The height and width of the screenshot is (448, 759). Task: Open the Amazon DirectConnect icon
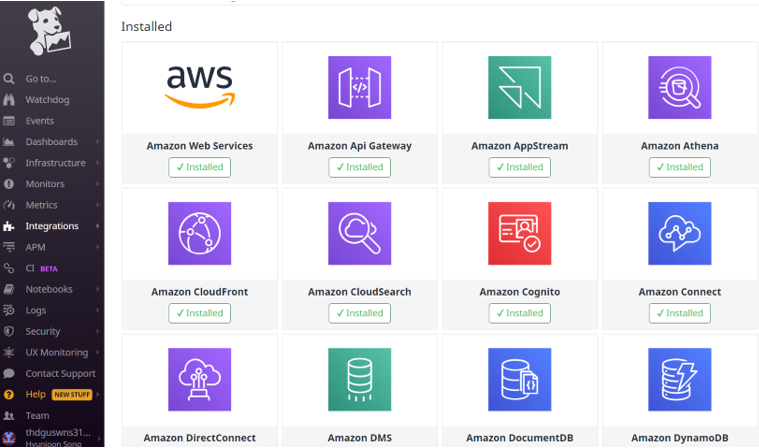click(x=199, y=380)
